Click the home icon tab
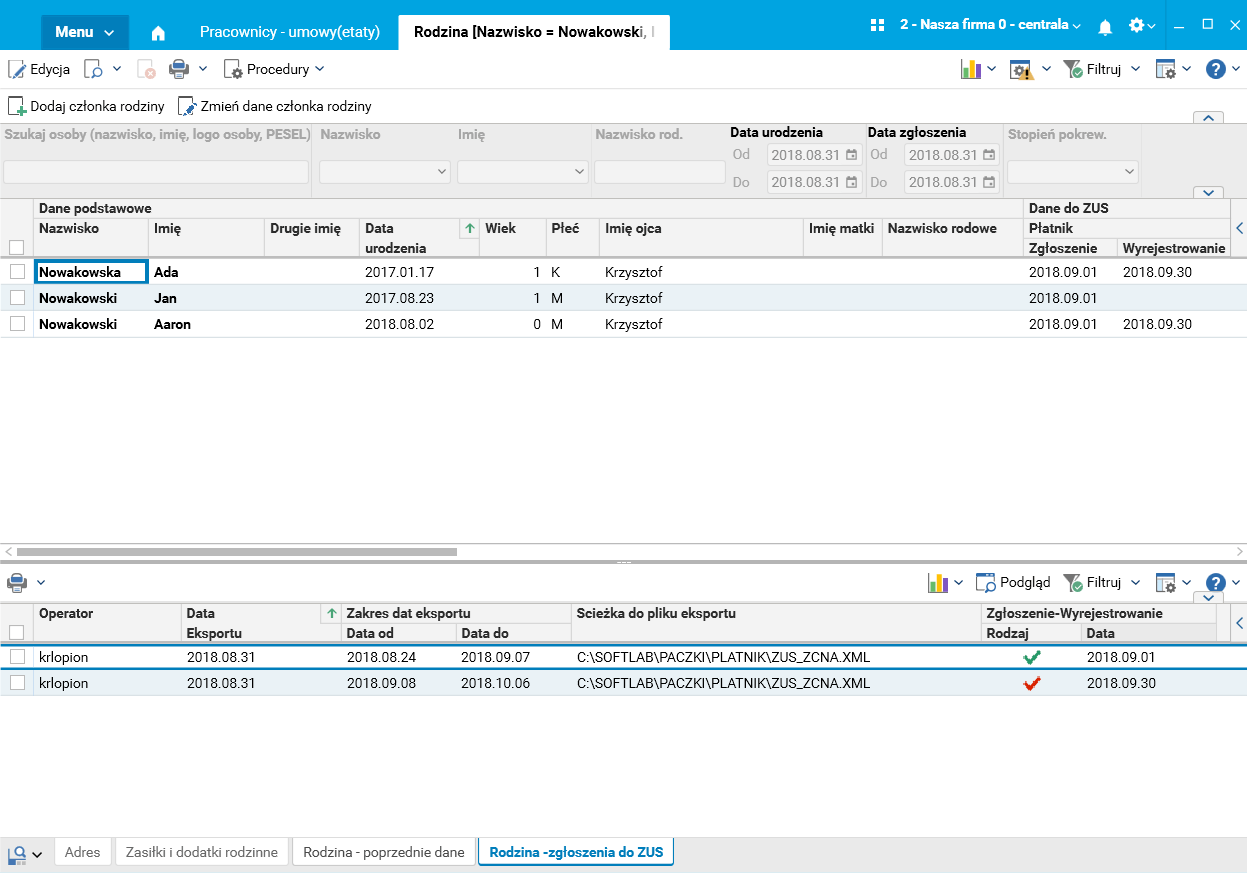This screenshot has width=1247, height=873. click(158, 32)
